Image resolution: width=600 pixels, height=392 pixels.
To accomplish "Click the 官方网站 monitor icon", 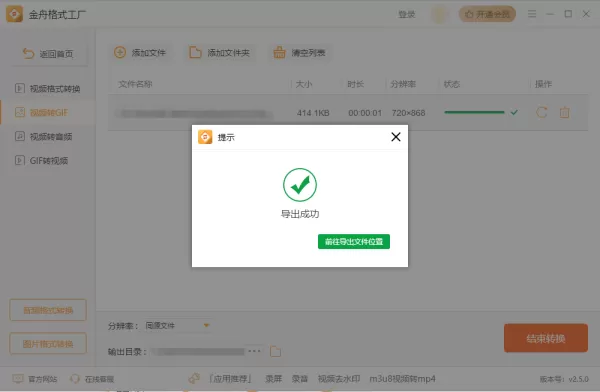I will (x=18, y=379).
